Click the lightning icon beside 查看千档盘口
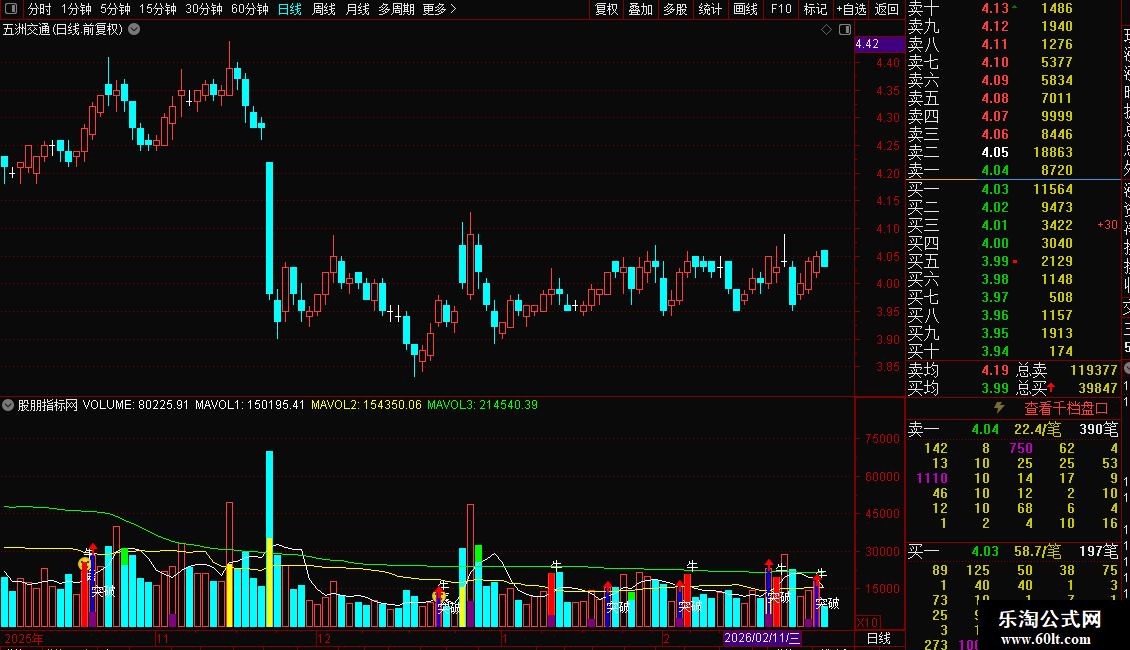The height and width of the screenshot is (650, 1130). [1000, 408]
